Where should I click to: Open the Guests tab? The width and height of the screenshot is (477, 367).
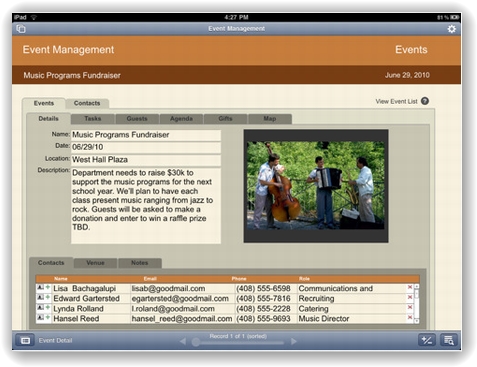click(137, 119)
